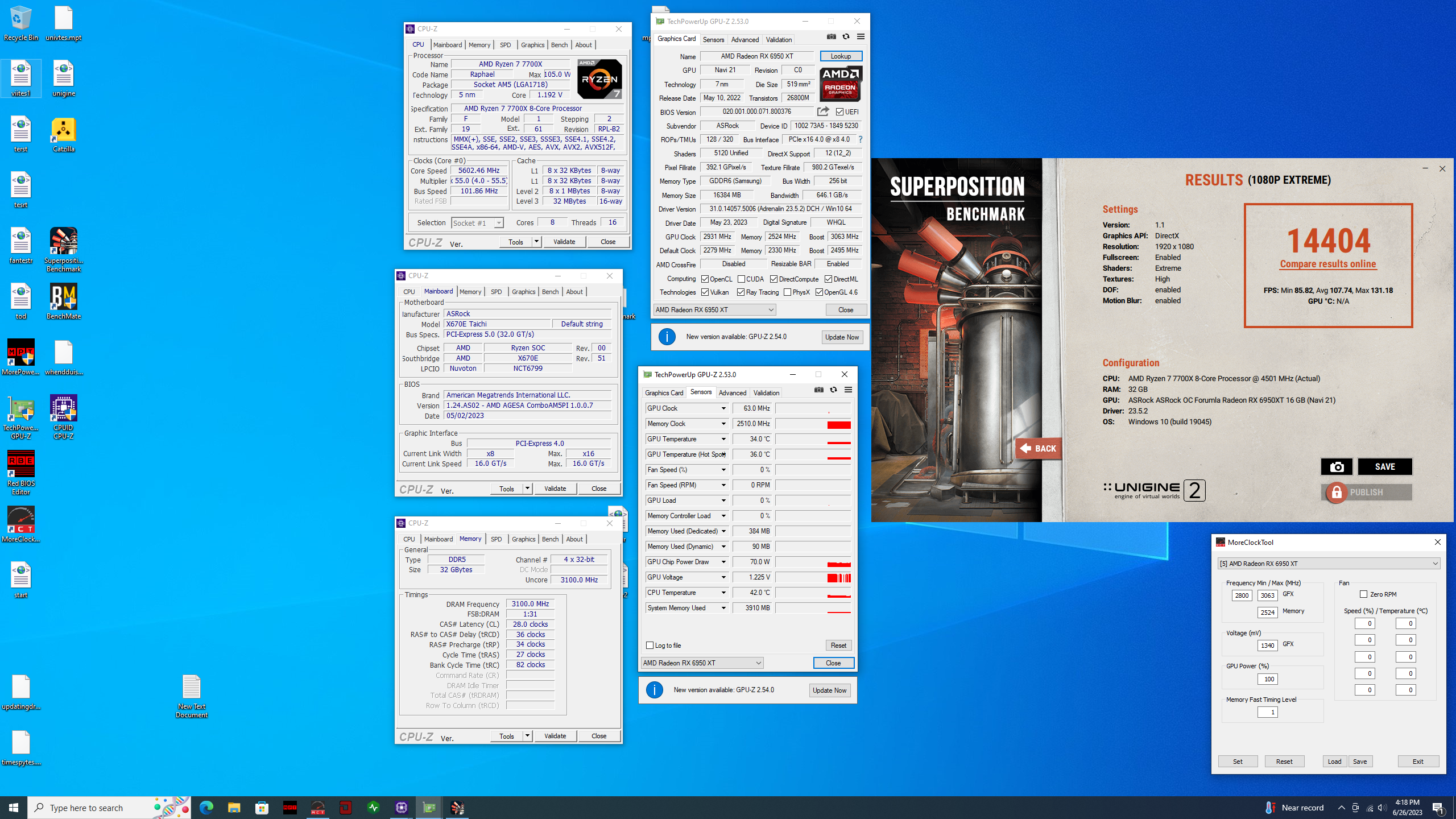This screenshot has height=819, width=1456.
Task: Open the Sensors tab in GPU-Z Graphics Card window
Action: tap(713, 40)
